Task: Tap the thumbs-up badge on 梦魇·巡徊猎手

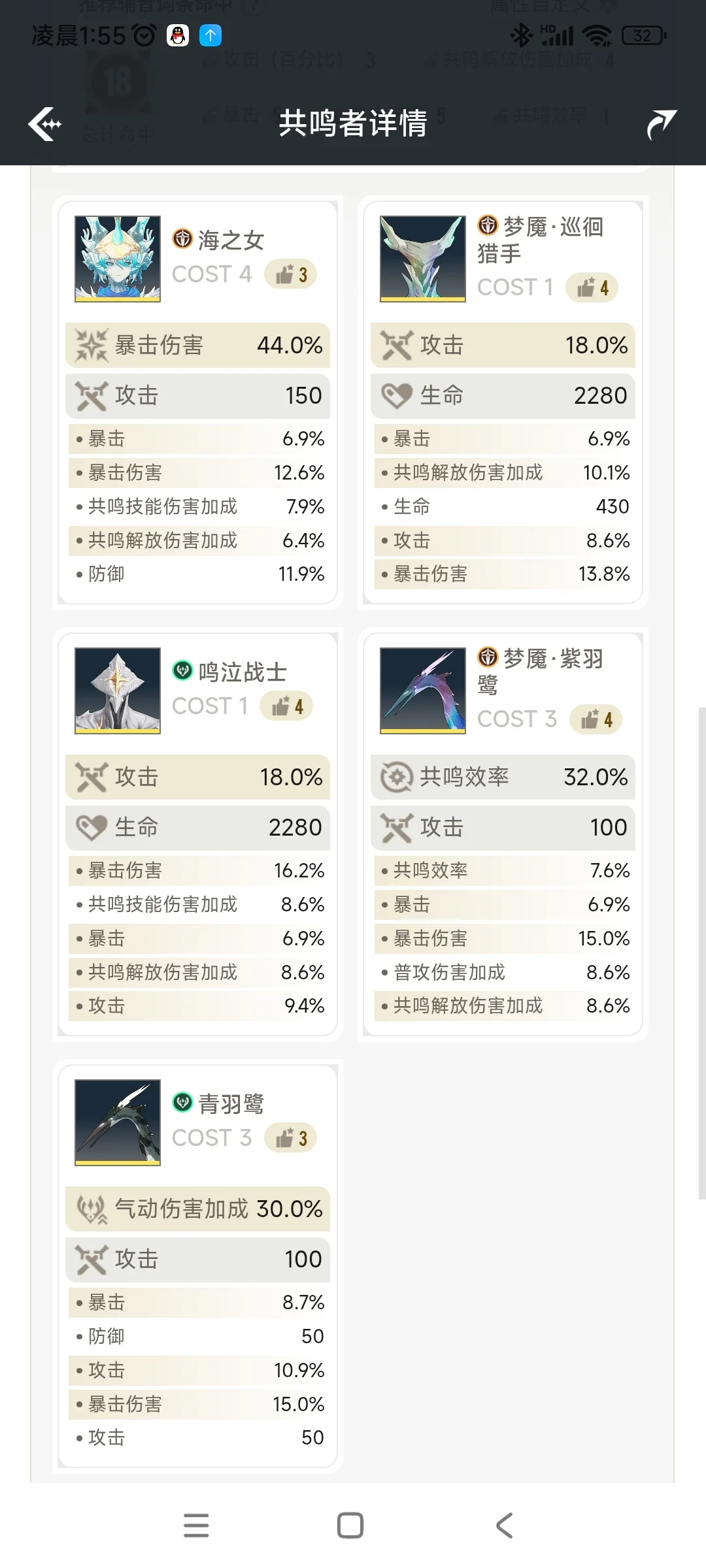Action: [x=592, y=287]
